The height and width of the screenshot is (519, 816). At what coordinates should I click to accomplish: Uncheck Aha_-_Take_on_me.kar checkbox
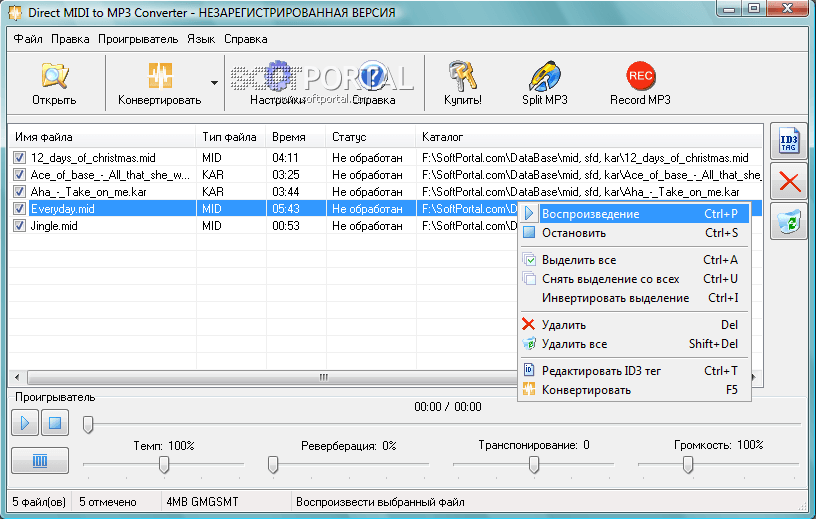click(19, 192)
